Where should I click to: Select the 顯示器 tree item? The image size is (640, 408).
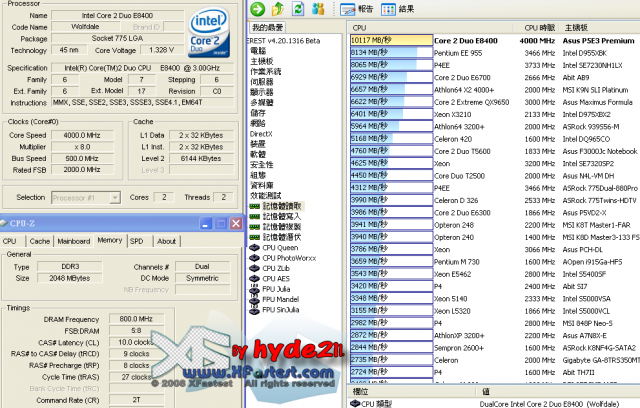click(x=262, y=92)
